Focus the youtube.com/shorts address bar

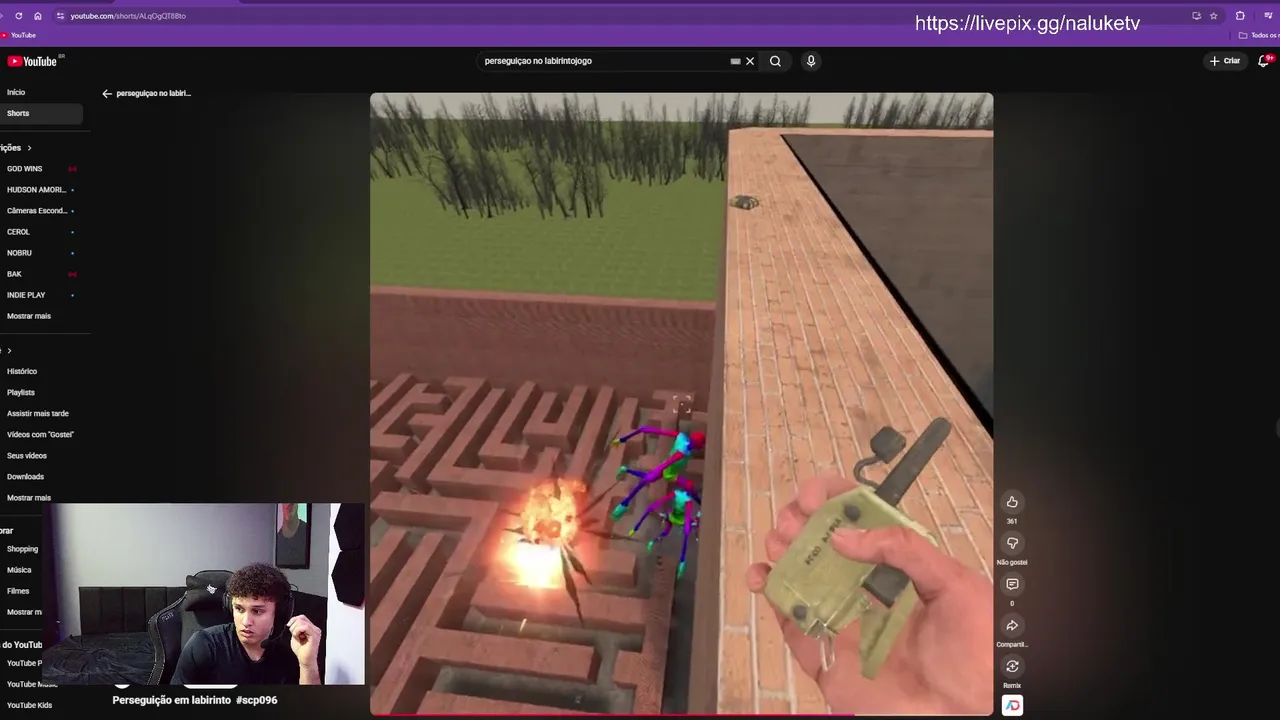(128, 16)
